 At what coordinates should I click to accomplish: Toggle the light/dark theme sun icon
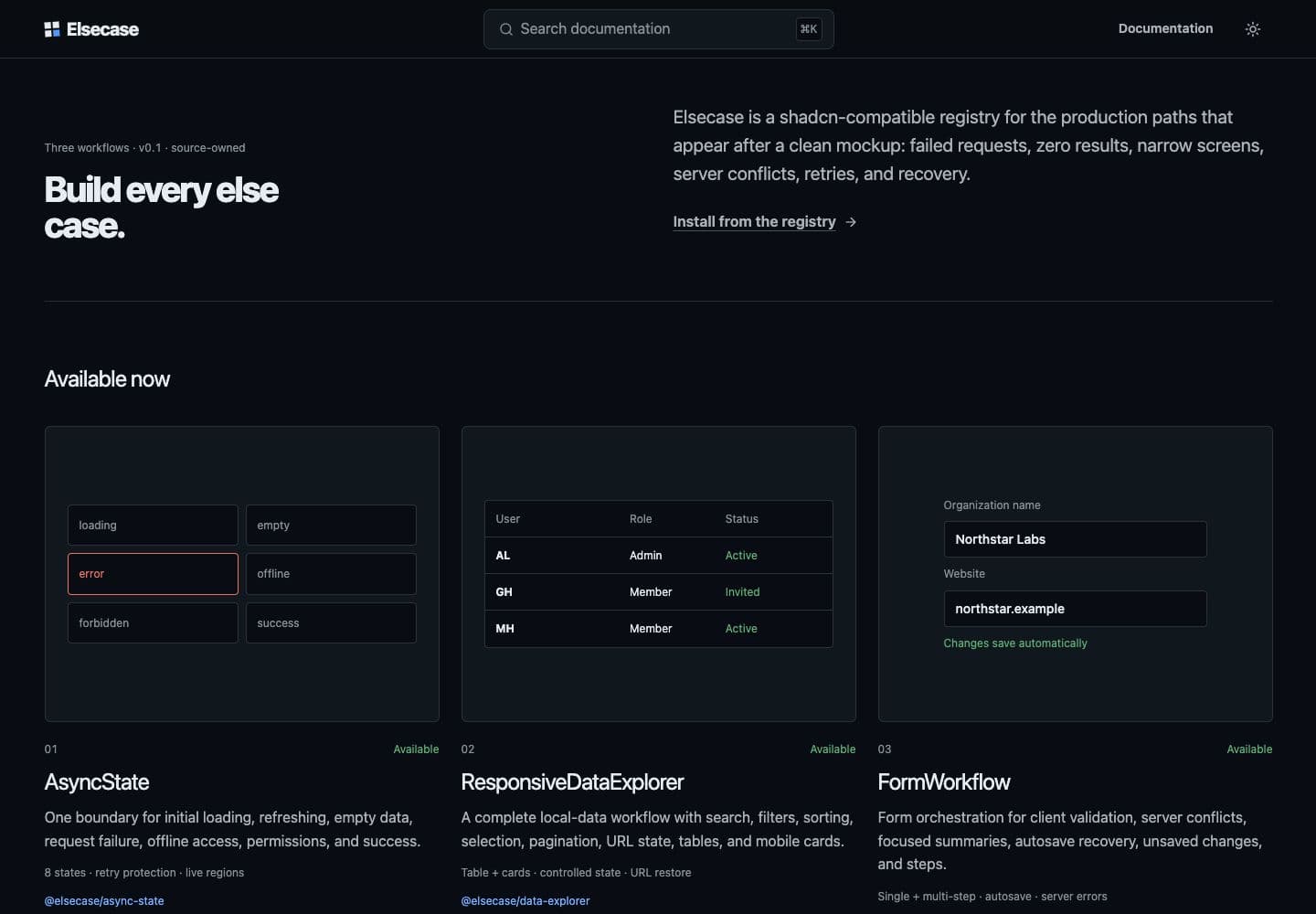tap(1253, 29)
